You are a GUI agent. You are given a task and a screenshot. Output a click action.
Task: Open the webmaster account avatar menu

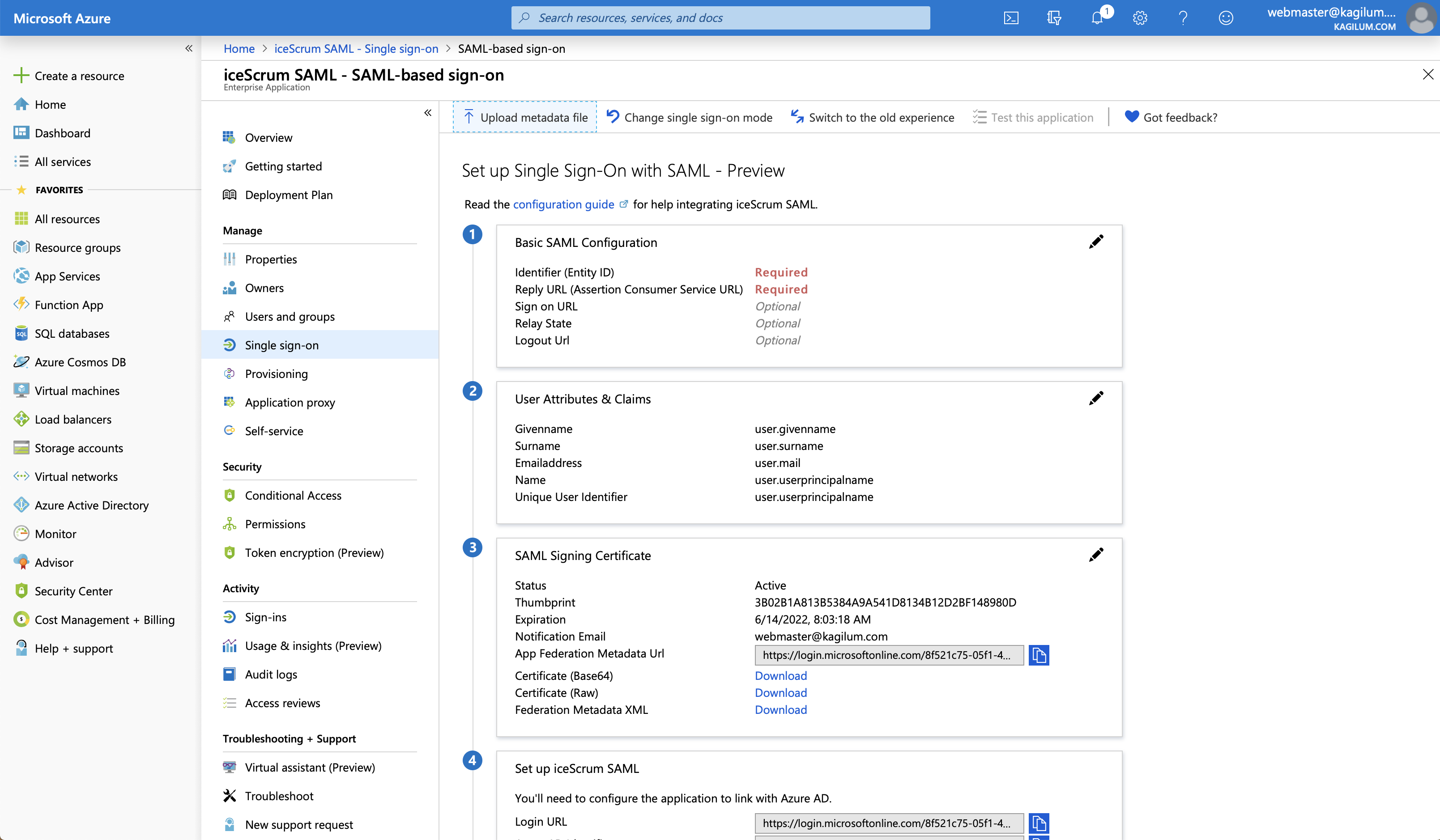point(1421,18)
